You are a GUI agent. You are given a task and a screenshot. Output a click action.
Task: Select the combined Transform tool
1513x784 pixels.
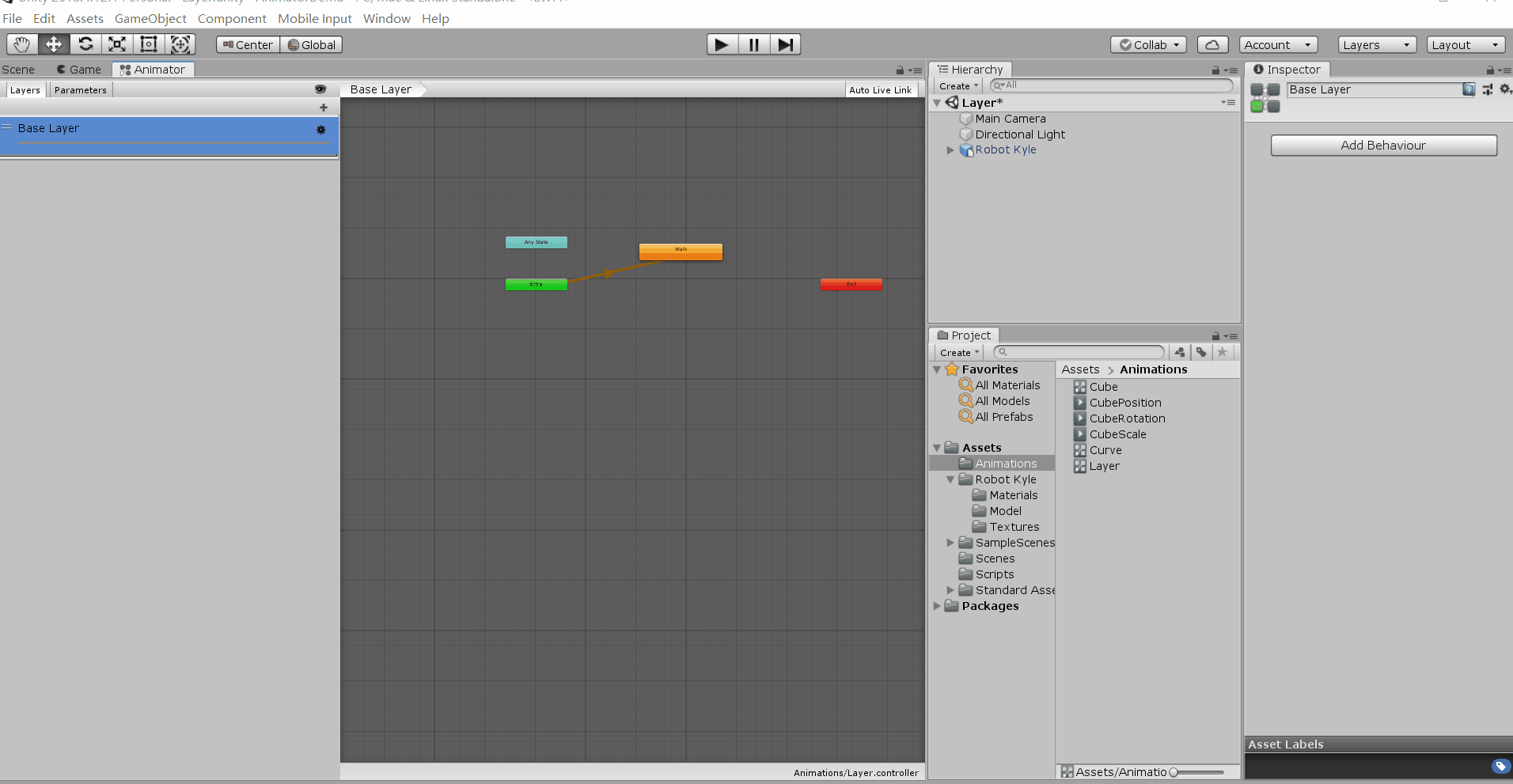[180, 44]
